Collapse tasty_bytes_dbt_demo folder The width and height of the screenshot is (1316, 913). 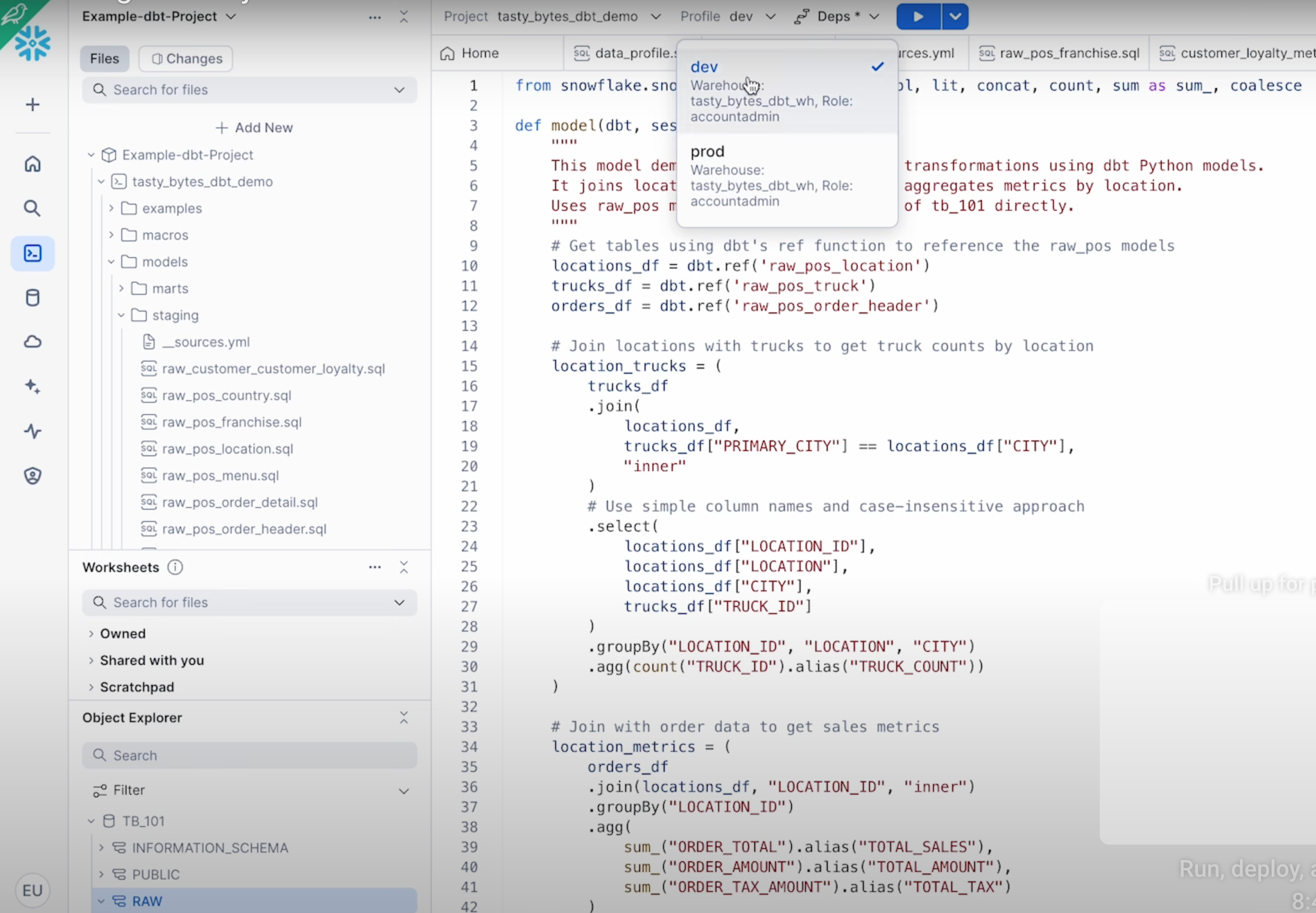pos(101,182)
